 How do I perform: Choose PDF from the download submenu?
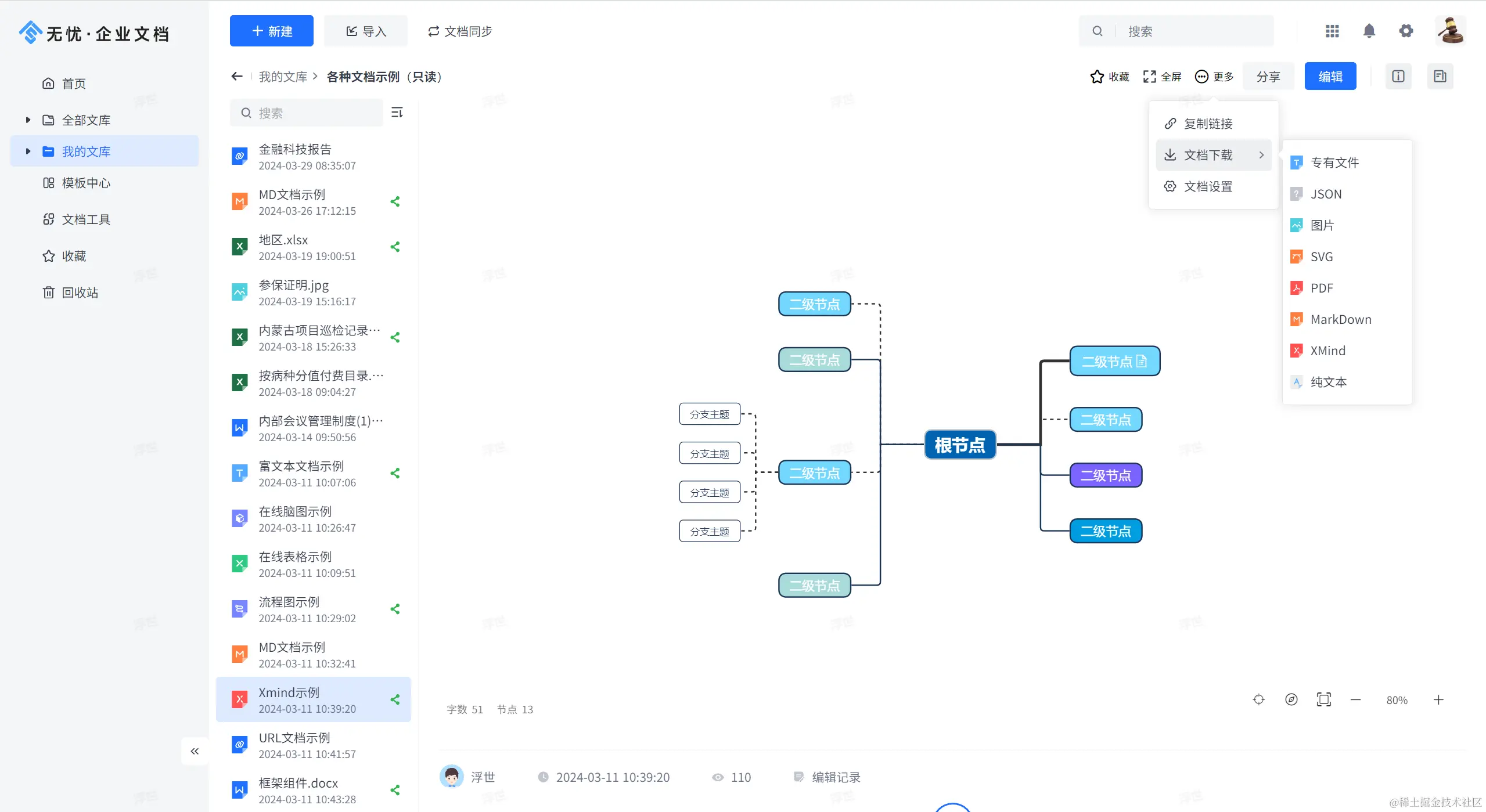[1321, 288]
